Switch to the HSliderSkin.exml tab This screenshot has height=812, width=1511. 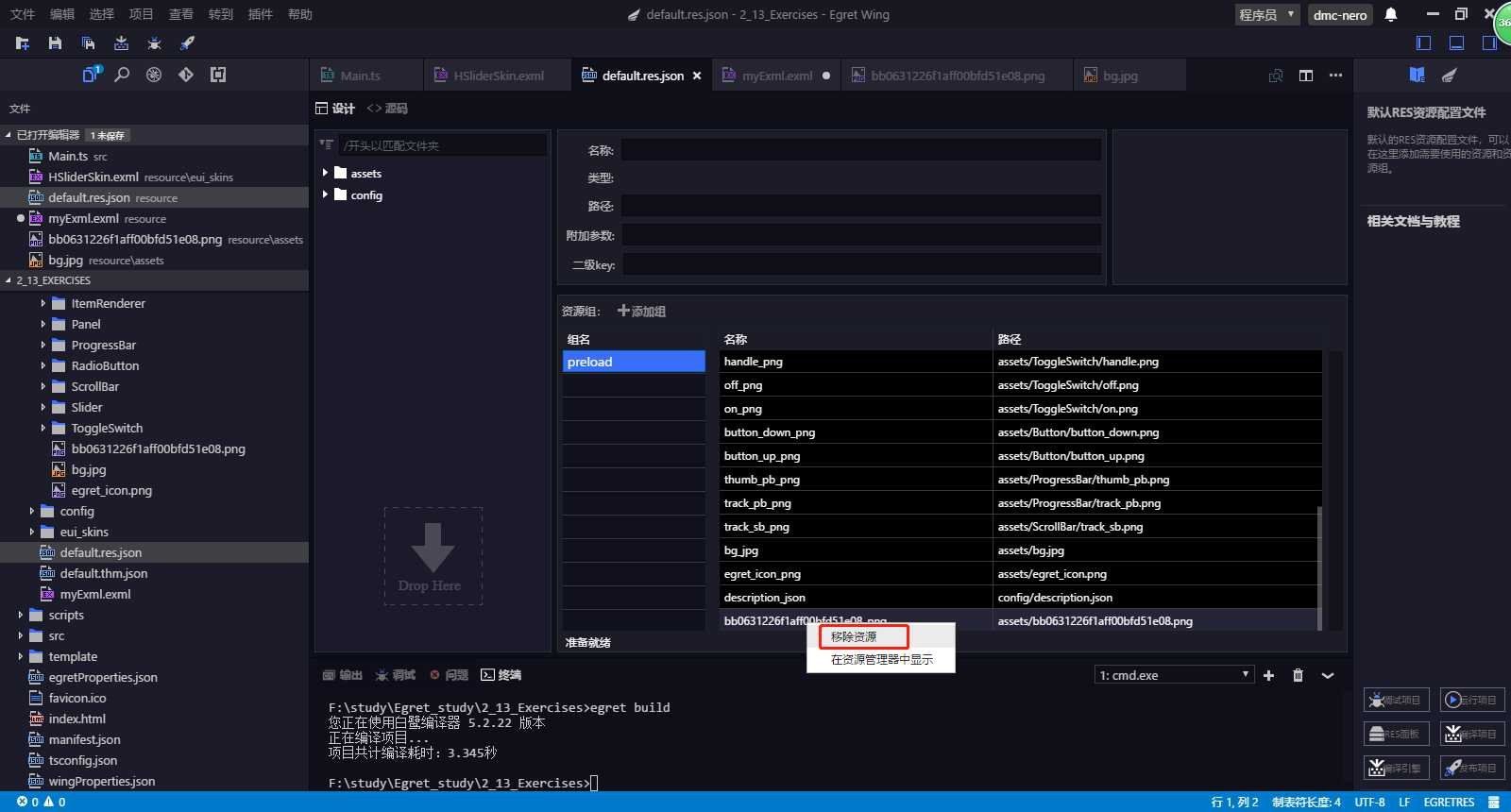click(x=498, y=76)
